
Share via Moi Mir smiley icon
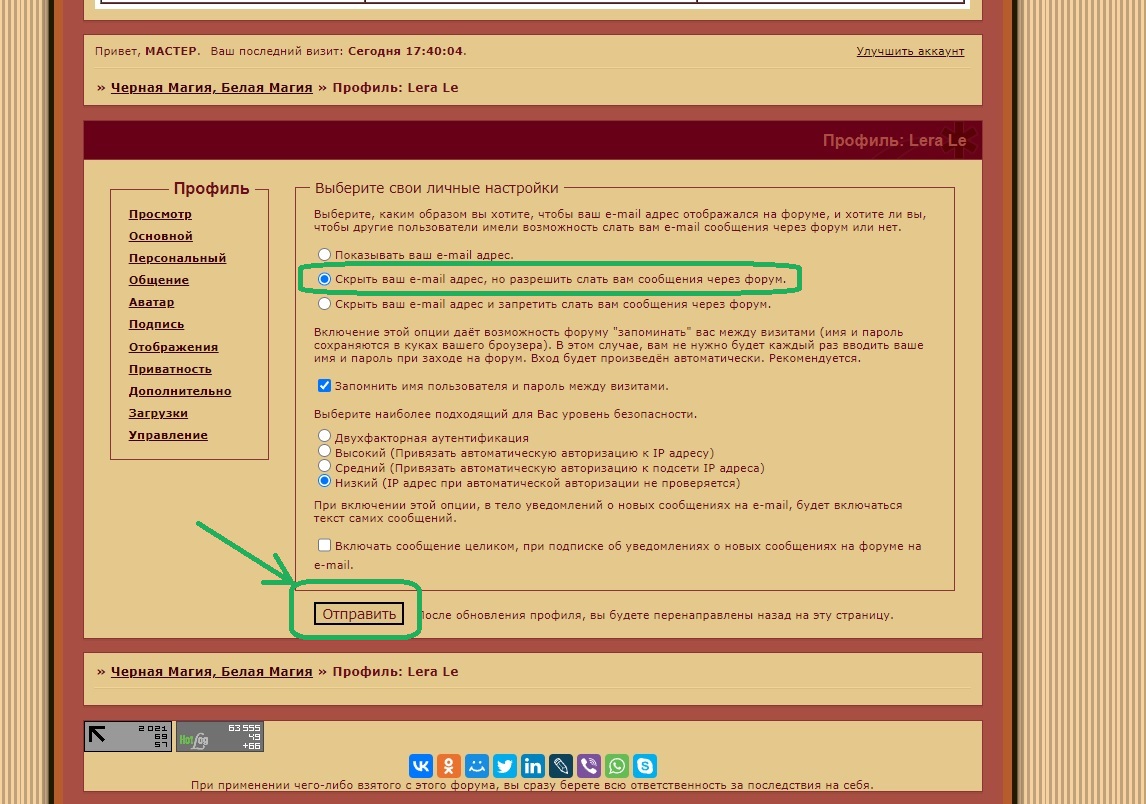coord(477,765)
